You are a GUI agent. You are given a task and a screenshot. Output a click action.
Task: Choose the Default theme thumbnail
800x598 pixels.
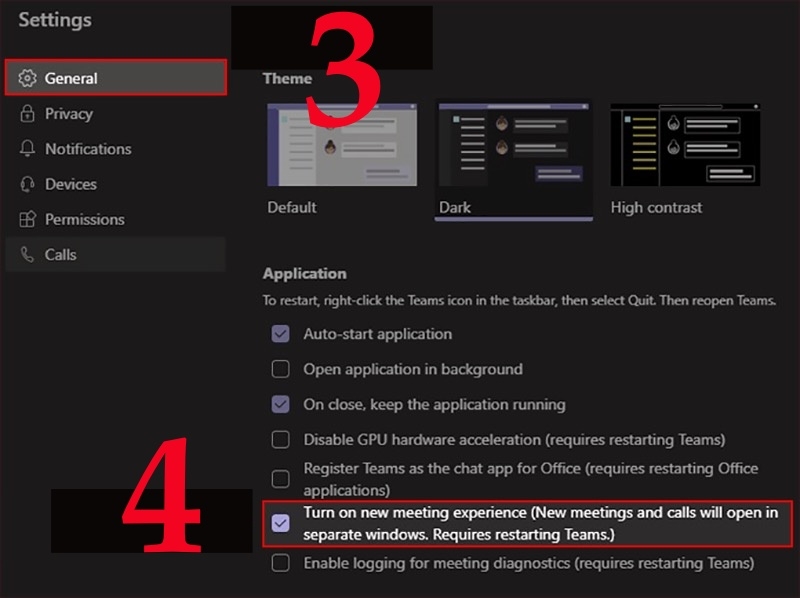point(342,145)
